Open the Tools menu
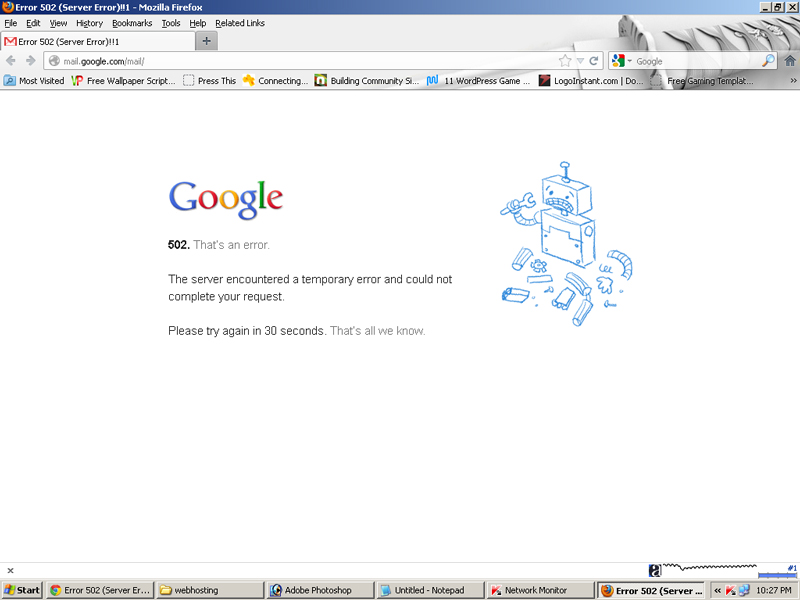 click(x=171, y=23)
